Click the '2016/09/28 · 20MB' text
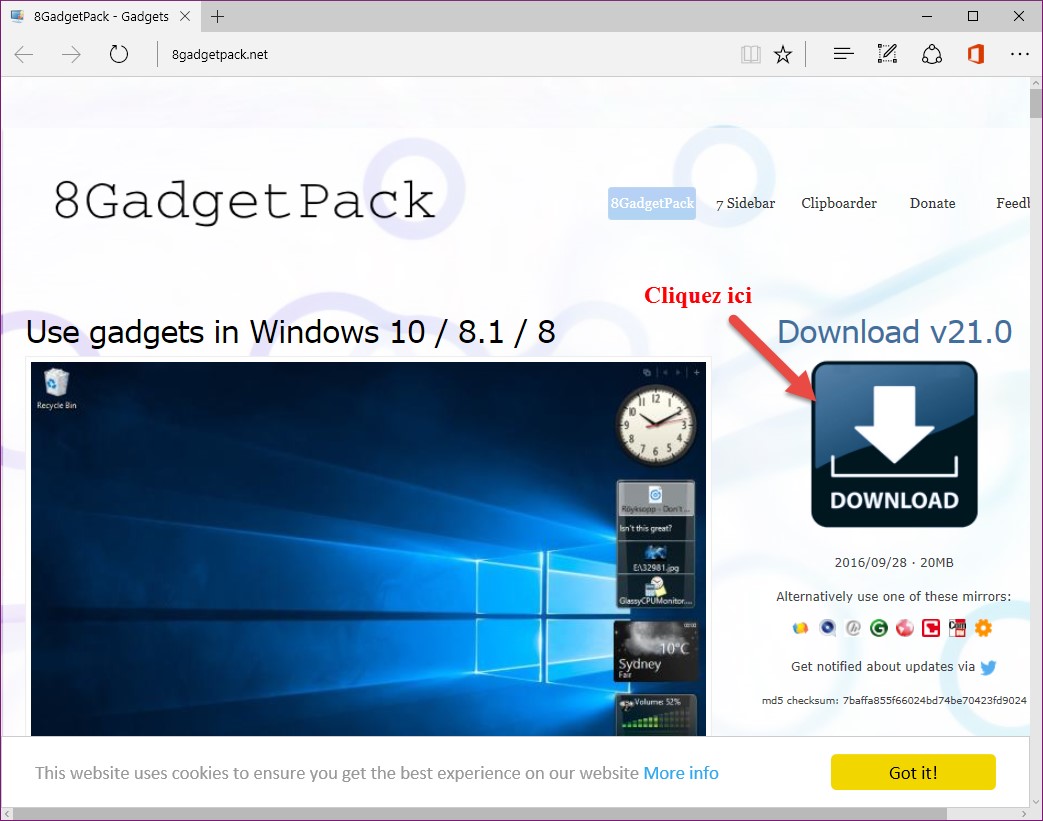The height and width of the screenshot is (821, 1043). pyautogui.click(x=894, y=563)
